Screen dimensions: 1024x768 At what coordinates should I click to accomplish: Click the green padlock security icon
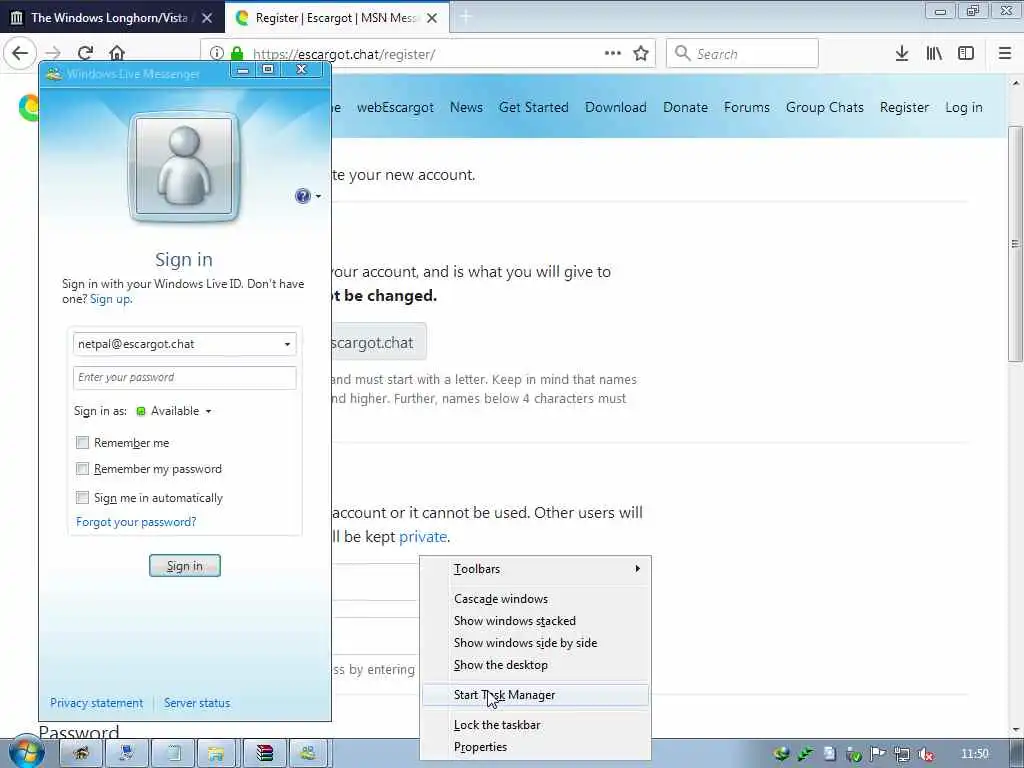pos(237,54)
